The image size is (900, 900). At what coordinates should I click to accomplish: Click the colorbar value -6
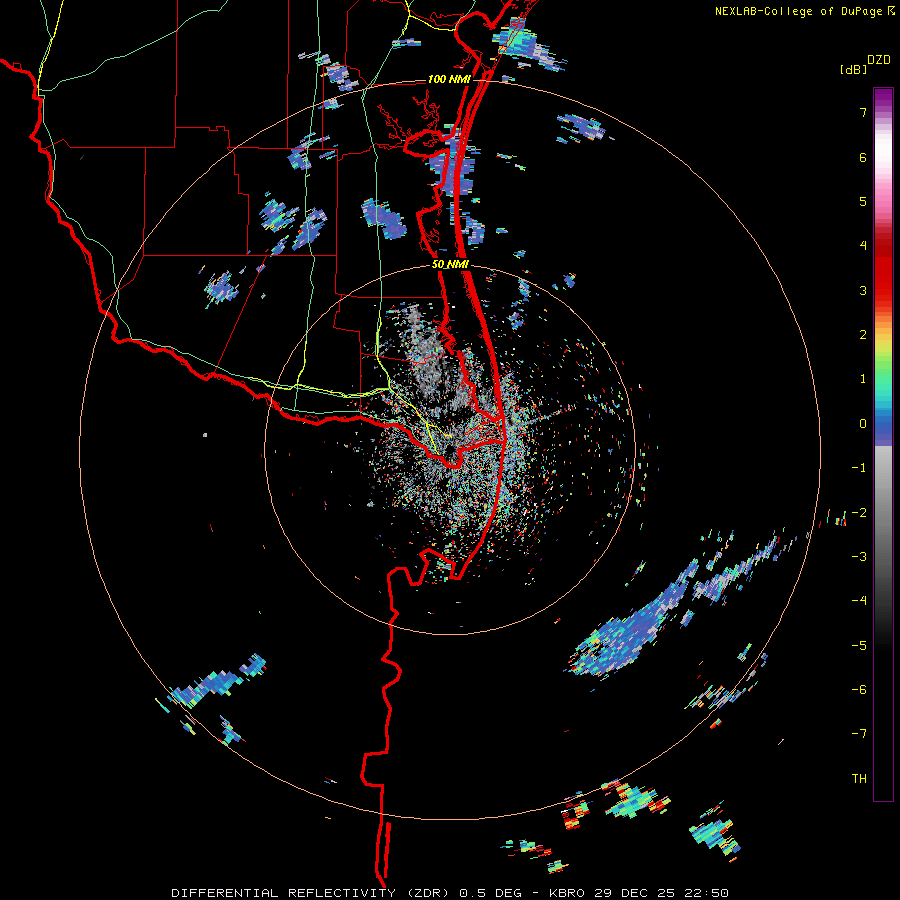859,690
